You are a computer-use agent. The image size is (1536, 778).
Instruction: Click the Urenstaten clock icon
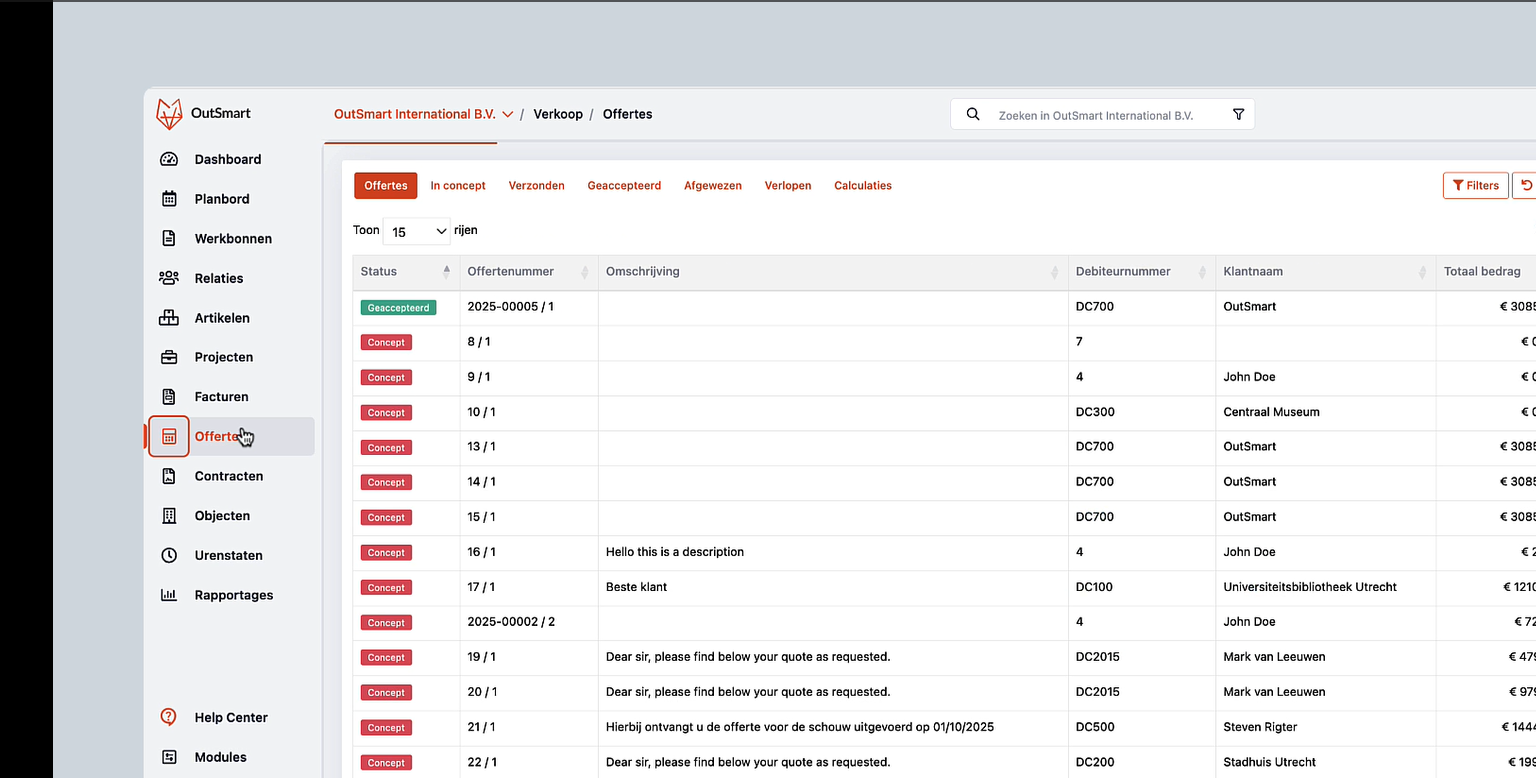(169, 555)
